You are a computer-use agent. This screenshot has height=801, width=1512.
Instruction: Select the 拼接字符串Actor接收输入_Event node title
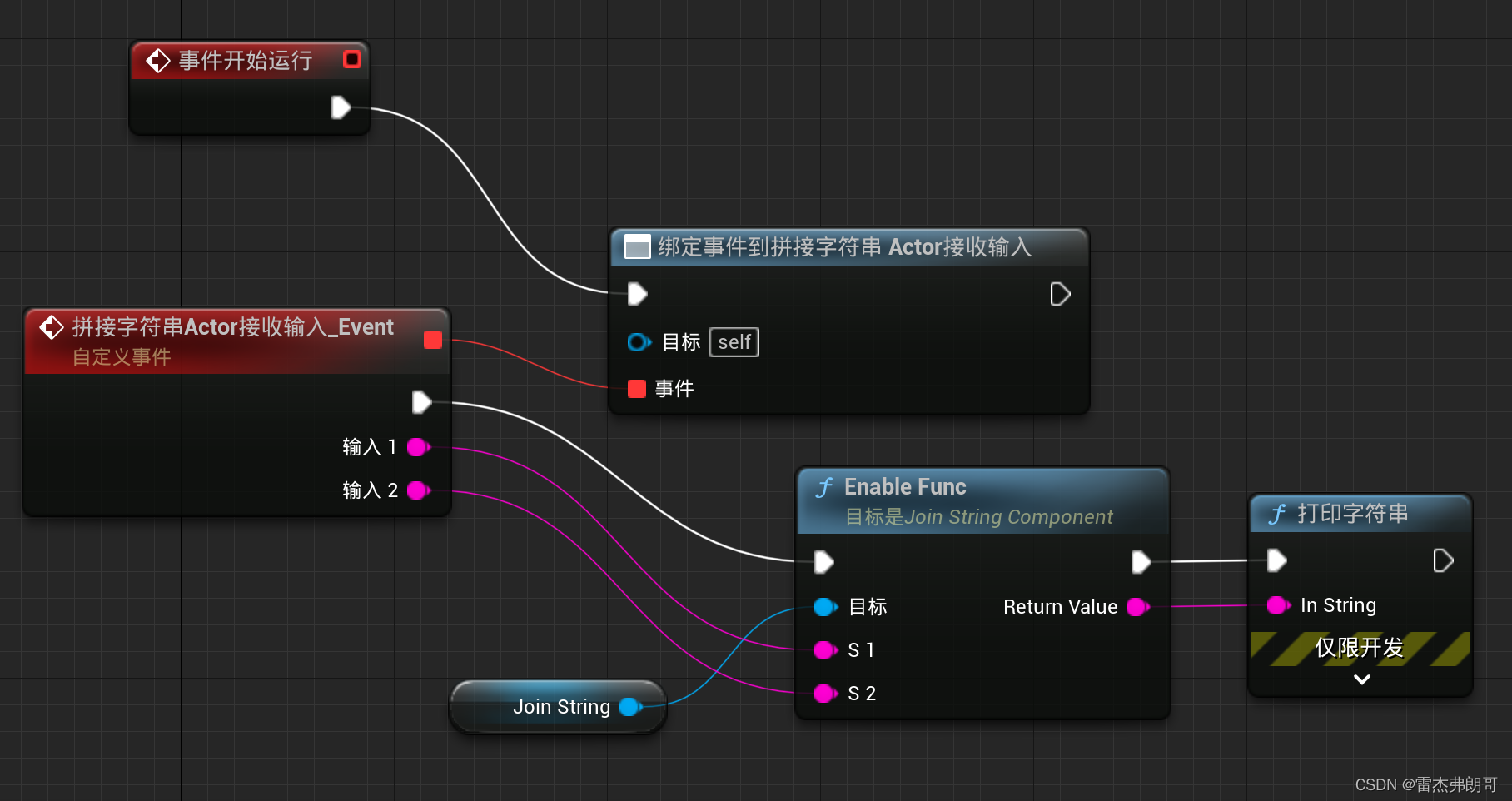pos(232,327)
